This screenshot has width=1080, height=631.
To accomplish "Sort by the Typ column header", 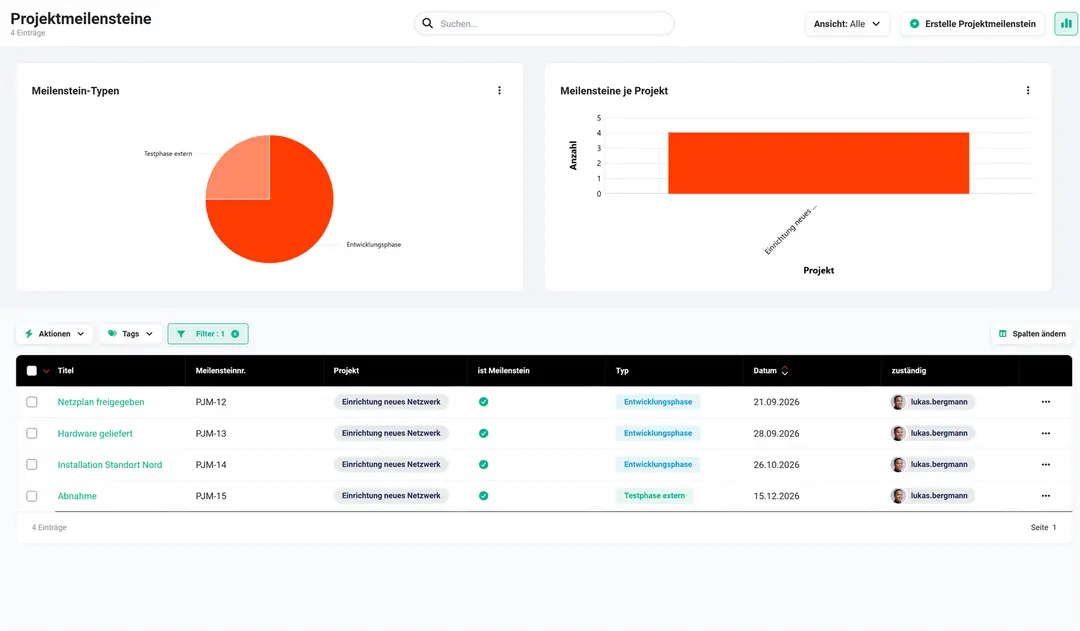I will [622, 371].
